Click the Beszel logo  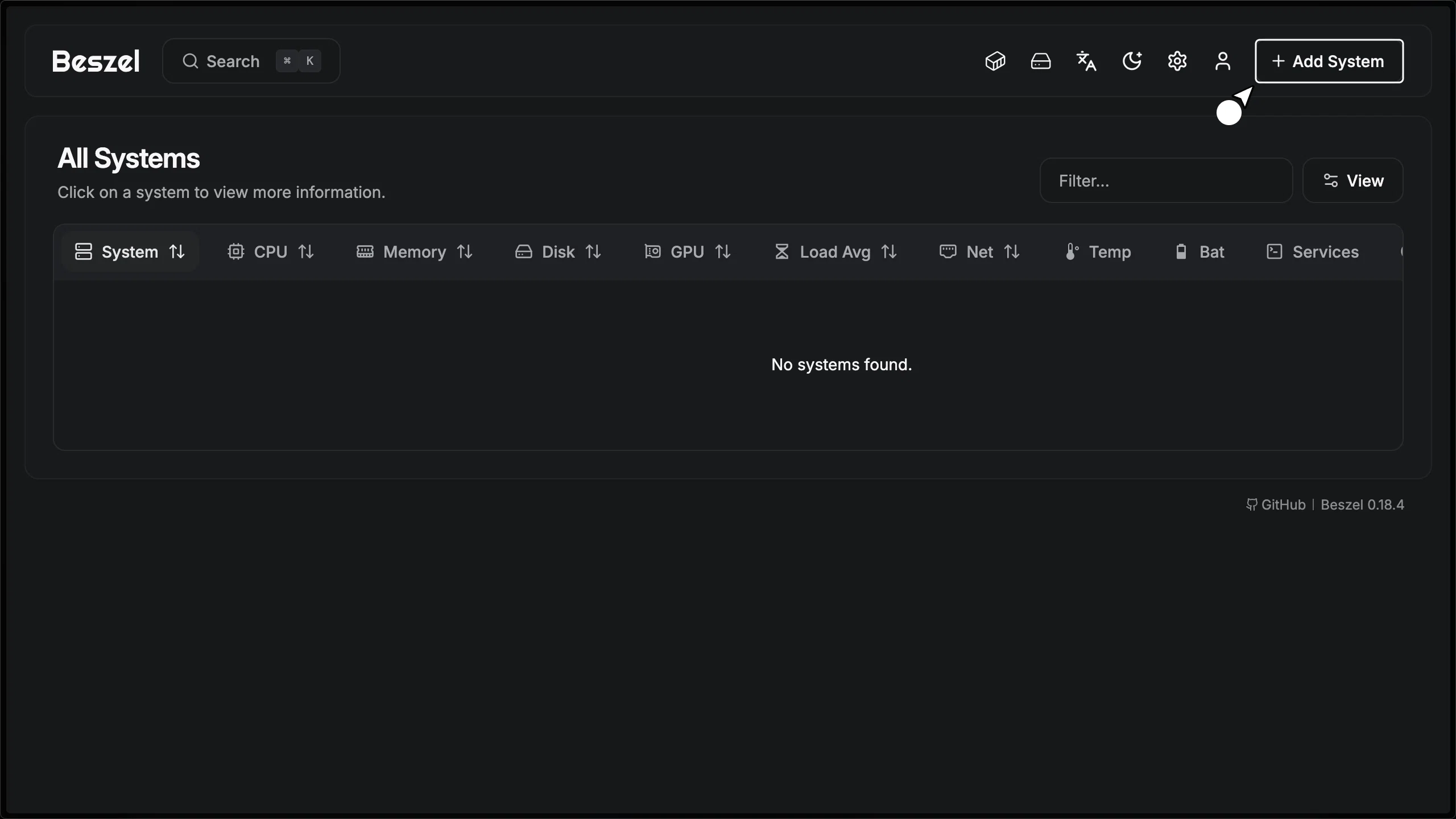tap(96, 61)
